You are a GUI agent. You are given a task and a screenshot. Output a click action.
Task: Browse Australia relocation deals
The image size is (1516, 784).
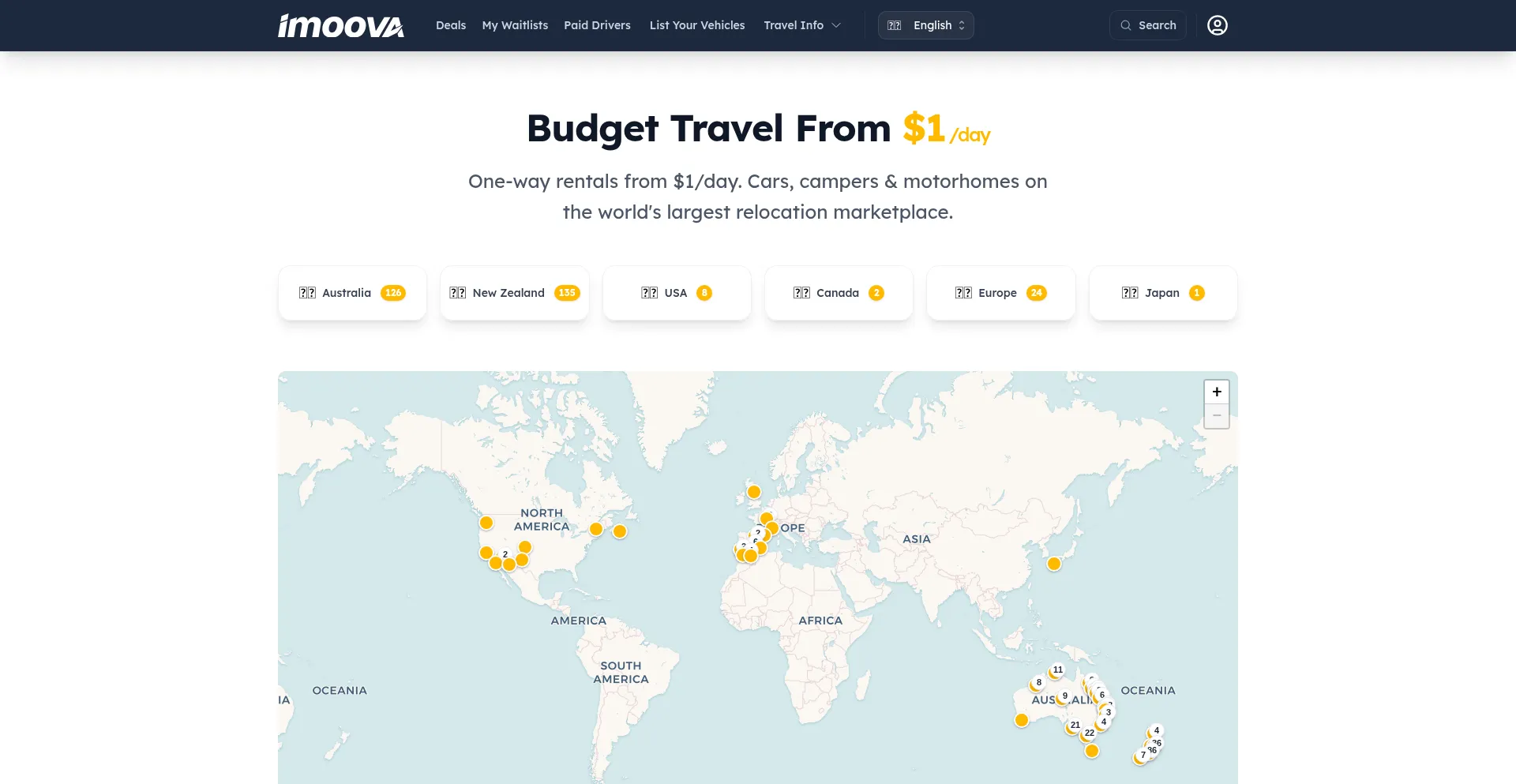[x=352, y=293]
